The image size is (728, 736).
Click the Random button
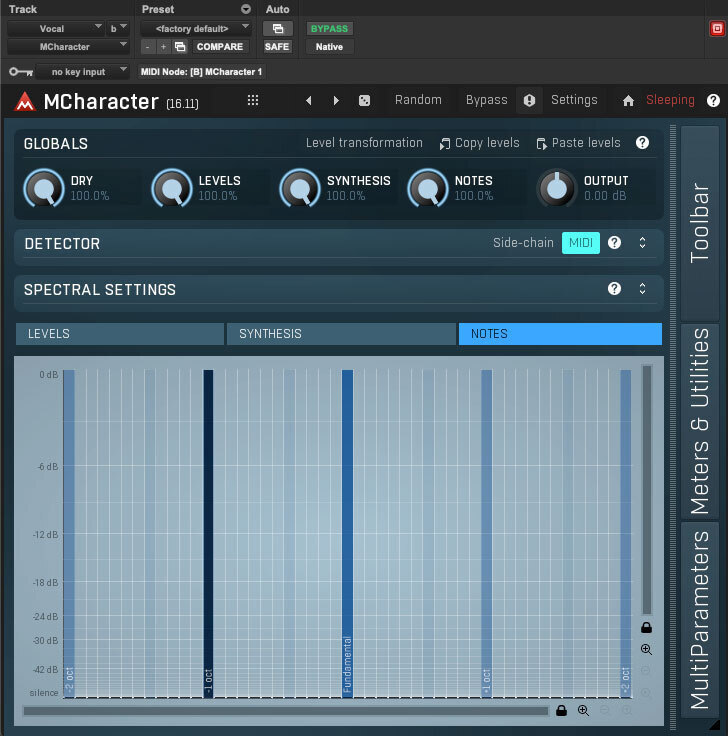coord(418,100)
